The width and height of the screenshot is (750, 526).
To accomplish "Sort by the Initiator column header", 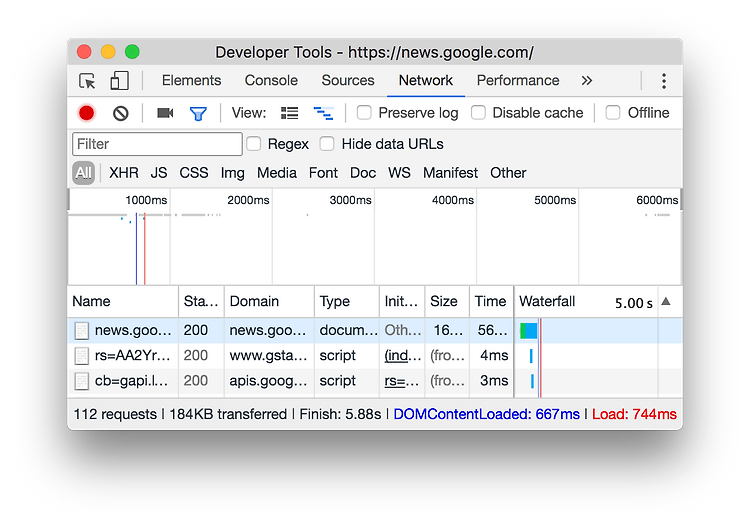I will click(x=402, y=301).
